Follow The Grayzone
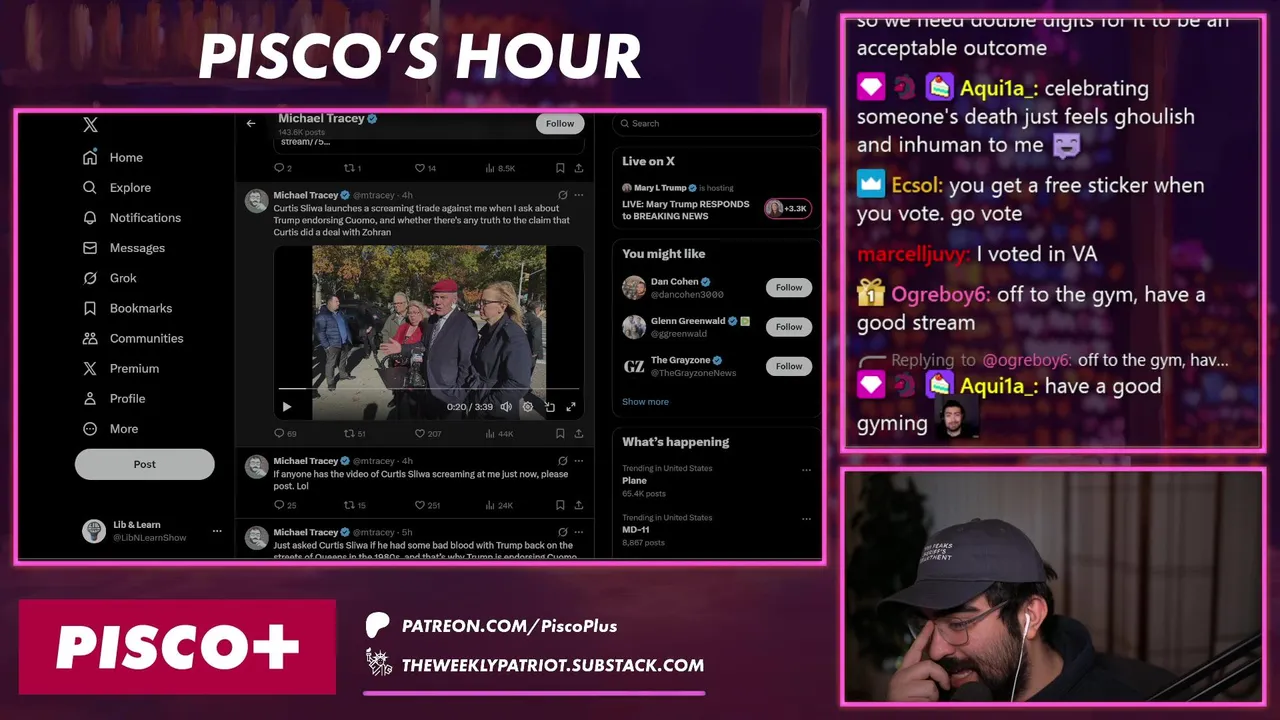 pos(789,366)
